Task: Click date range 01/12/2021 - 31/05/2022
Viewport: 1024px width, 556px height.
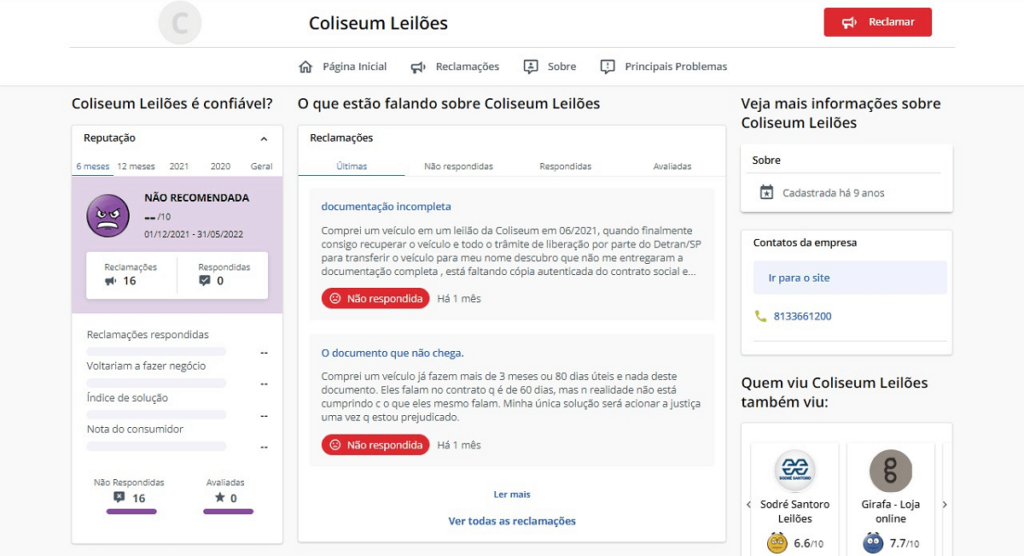Action: tap(193, 235)
